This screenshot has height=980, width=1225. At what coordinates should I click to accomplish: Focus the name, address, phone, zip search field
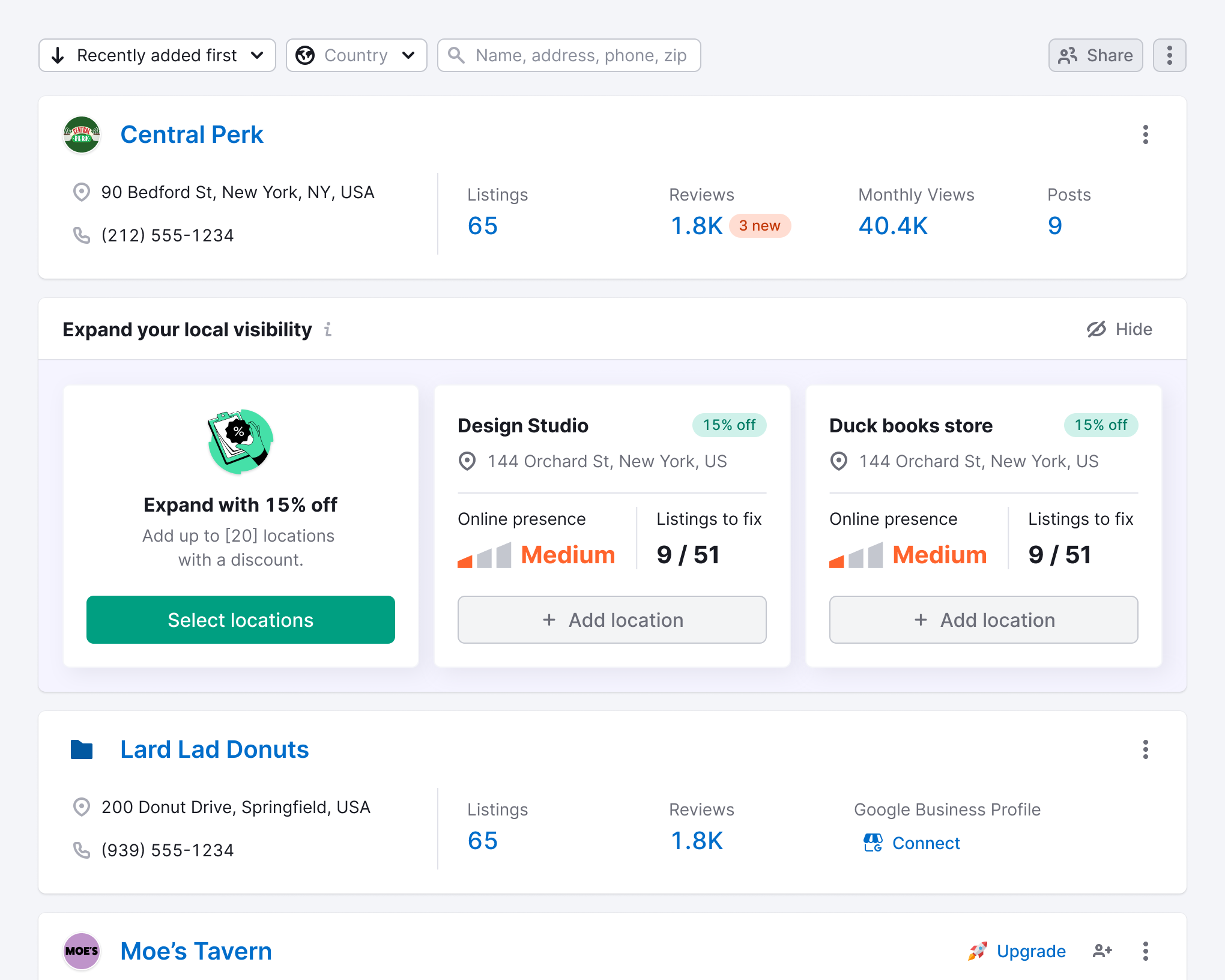569,55
